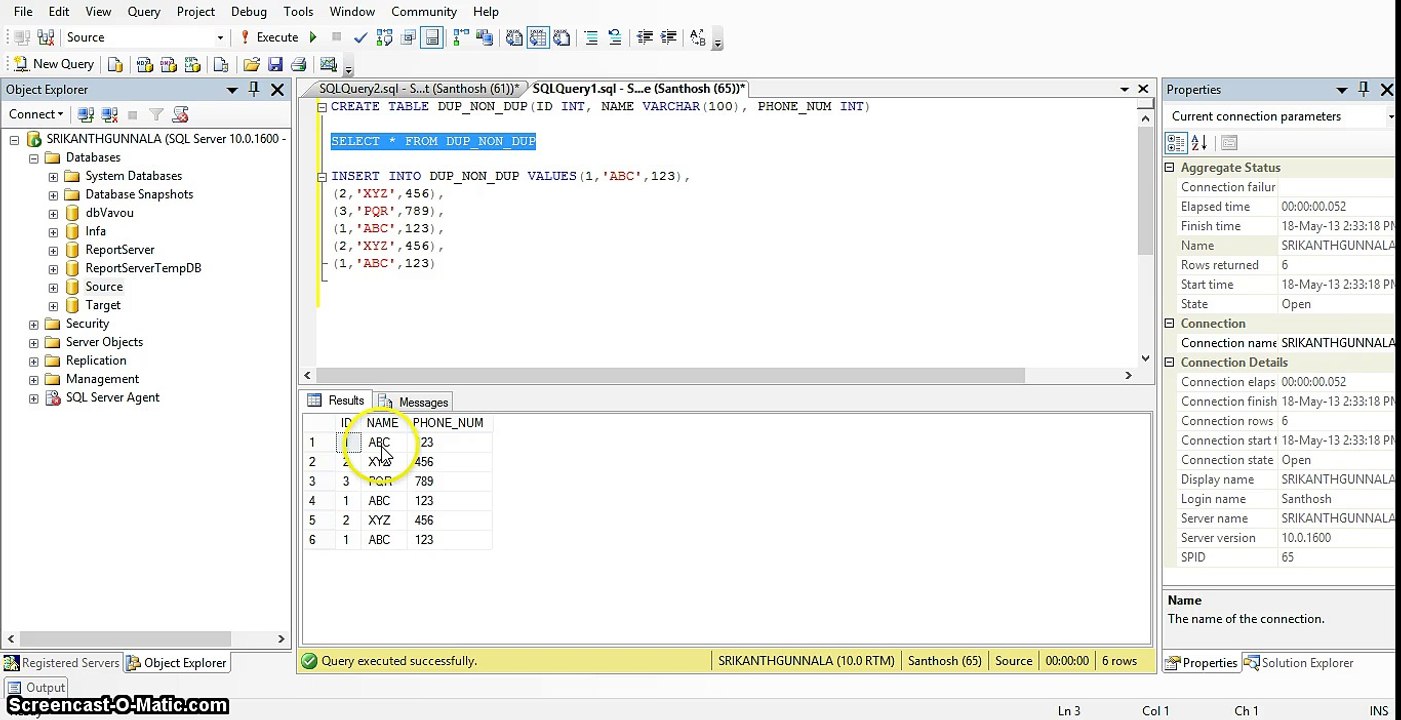Open the Solution Explorer tab
Image resolution: width=1401 pixels, height=720 pixels.
click(x=1298, y=663)
